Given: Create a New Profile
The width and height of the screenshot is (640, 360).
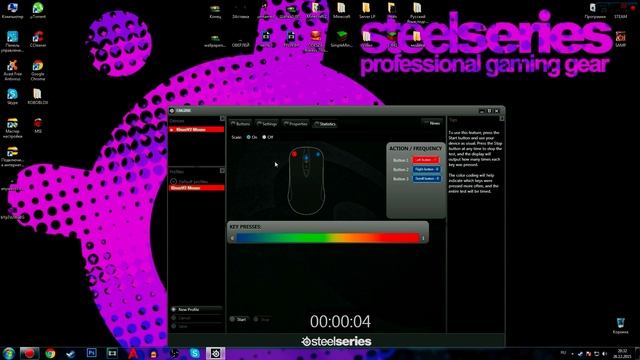Looking at the screenshot, I should click(x=197, y=309).
